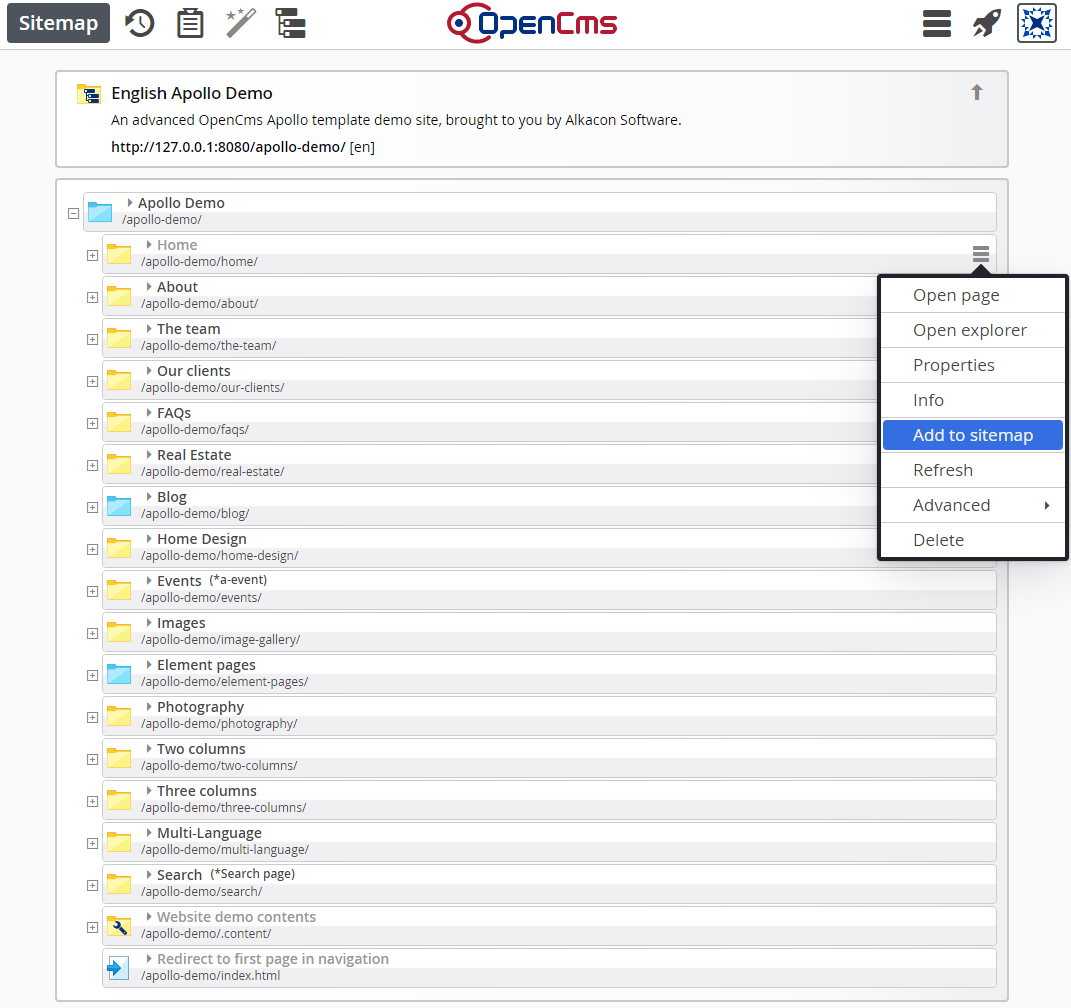Select Properties in context menu

973,365
